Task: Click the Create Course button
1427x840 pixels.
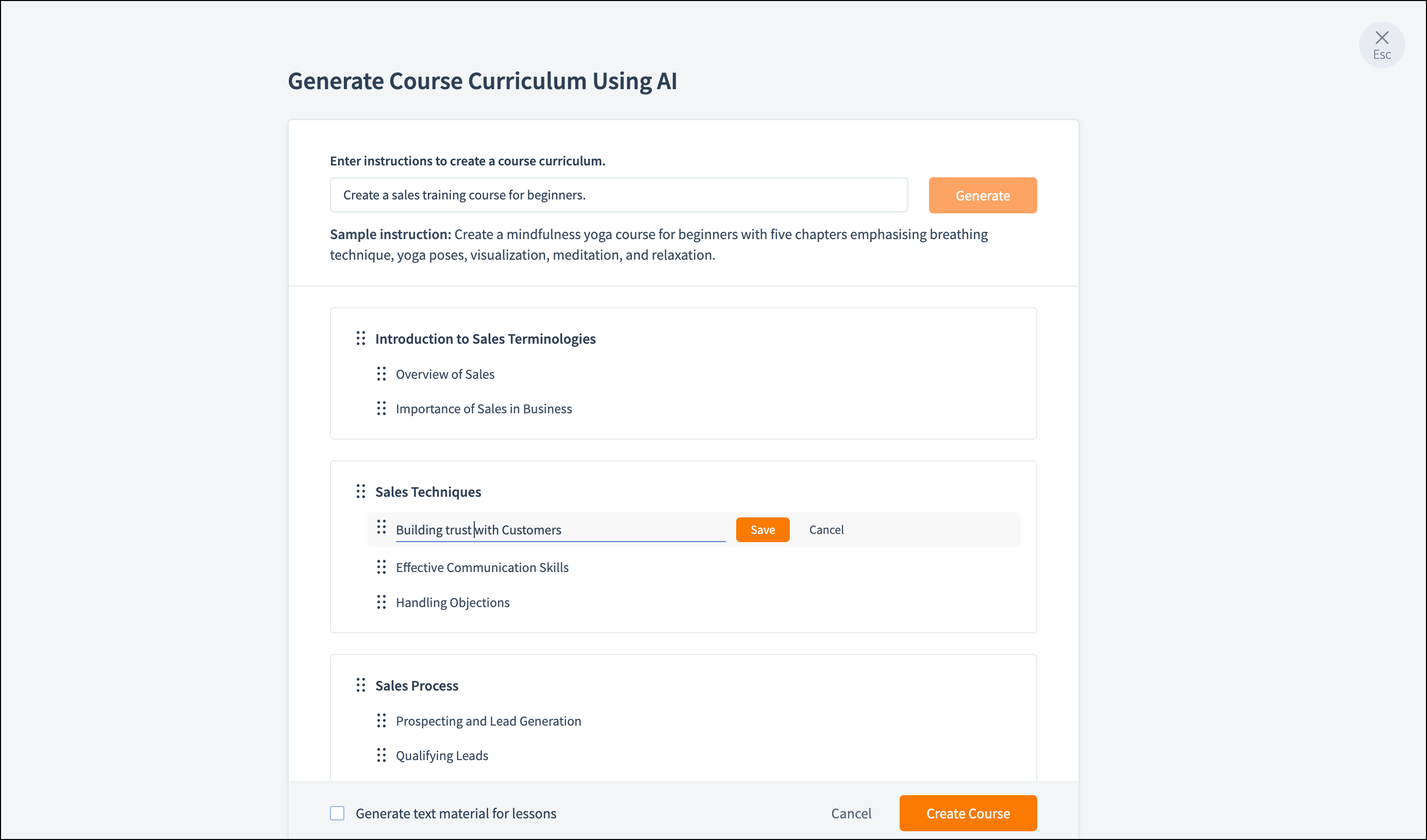Action: pyautogui.click(x=967, y=813)
